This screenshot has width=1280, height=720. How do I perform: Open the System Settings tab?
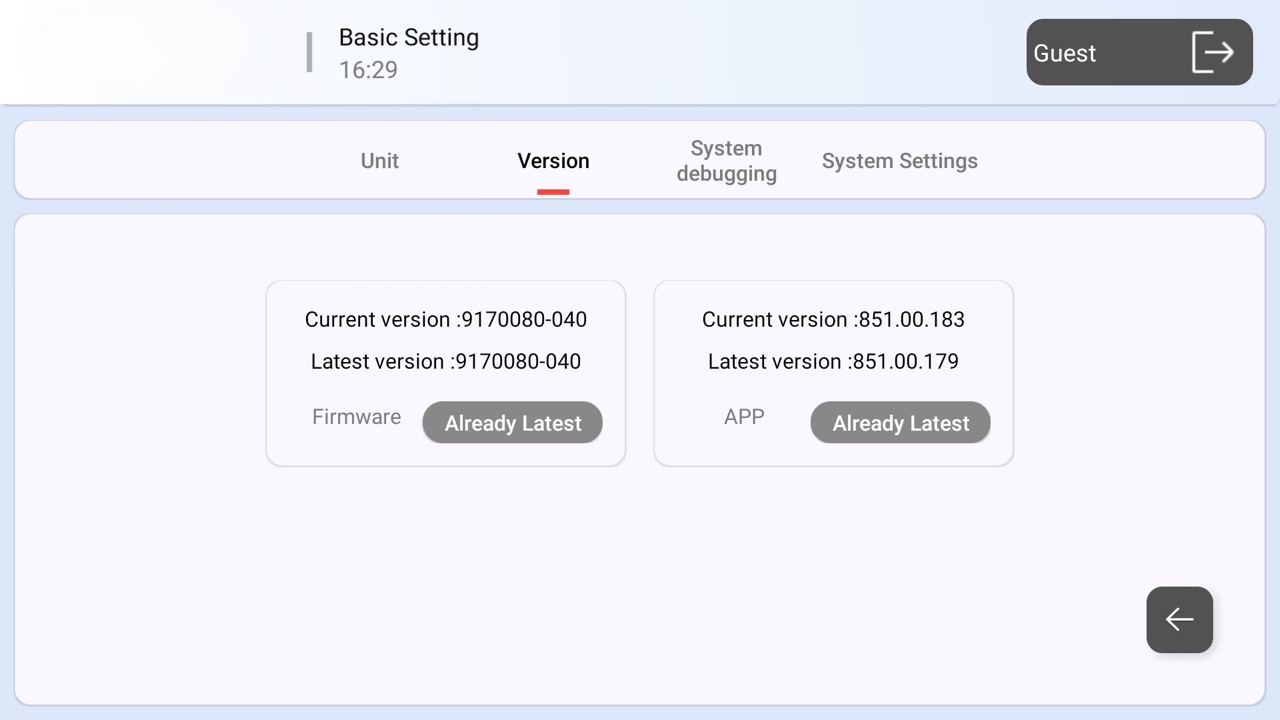[900, 161]
